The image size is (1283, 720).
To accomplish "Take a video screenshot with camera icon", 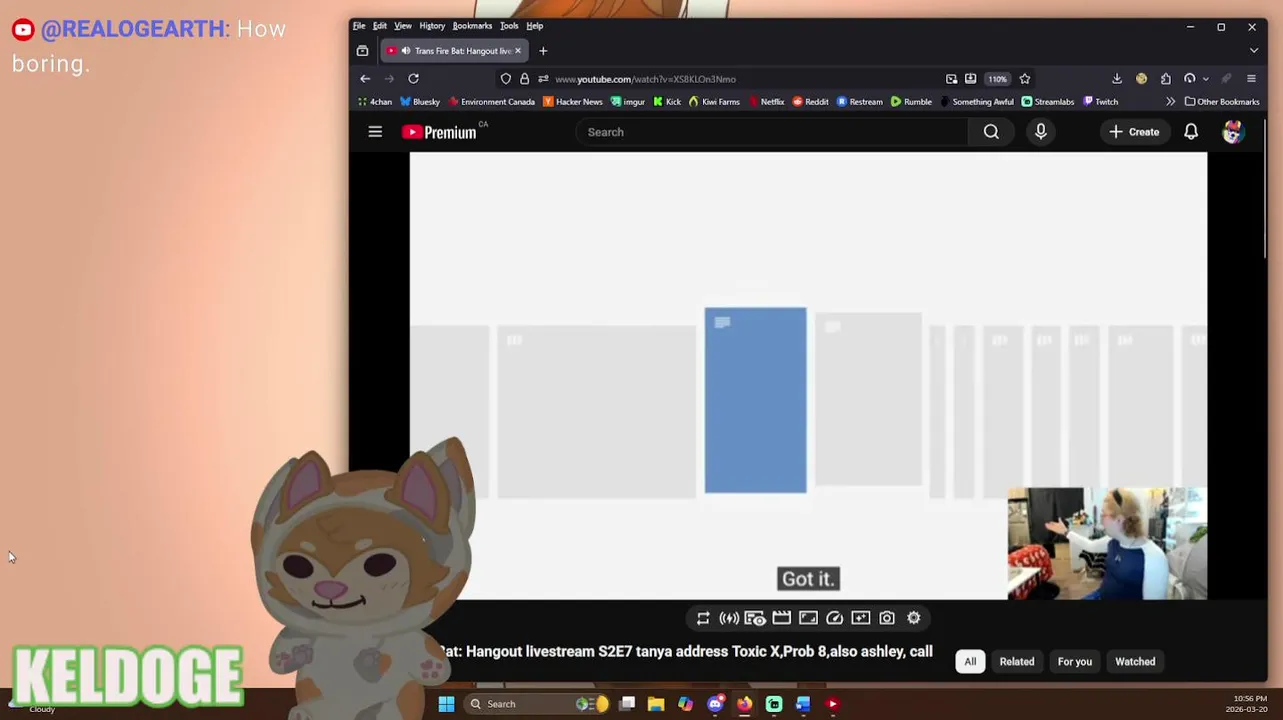I will pyautogui.click(x=887, y=618).
